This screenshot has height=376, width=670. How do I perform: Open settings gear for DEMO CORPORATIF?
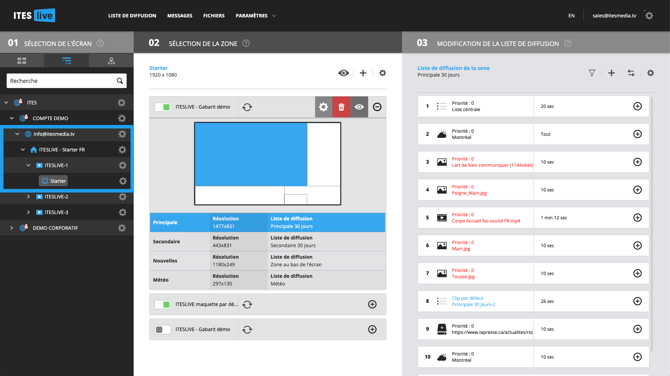pos(122,228)
